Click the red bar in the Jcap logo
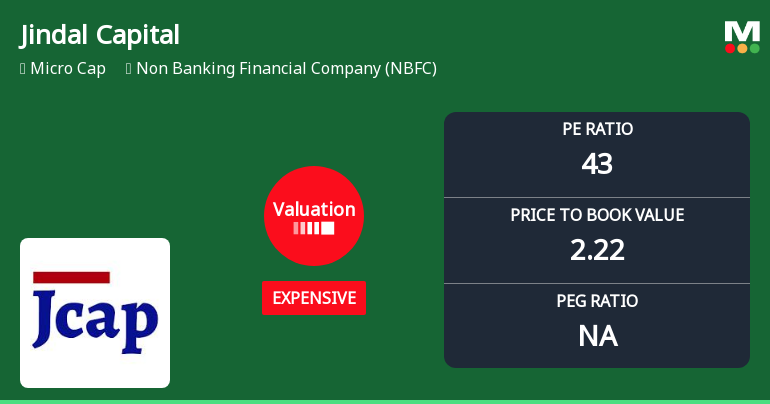The height and width of the screenshot is (404, 770). pos(71,277)
